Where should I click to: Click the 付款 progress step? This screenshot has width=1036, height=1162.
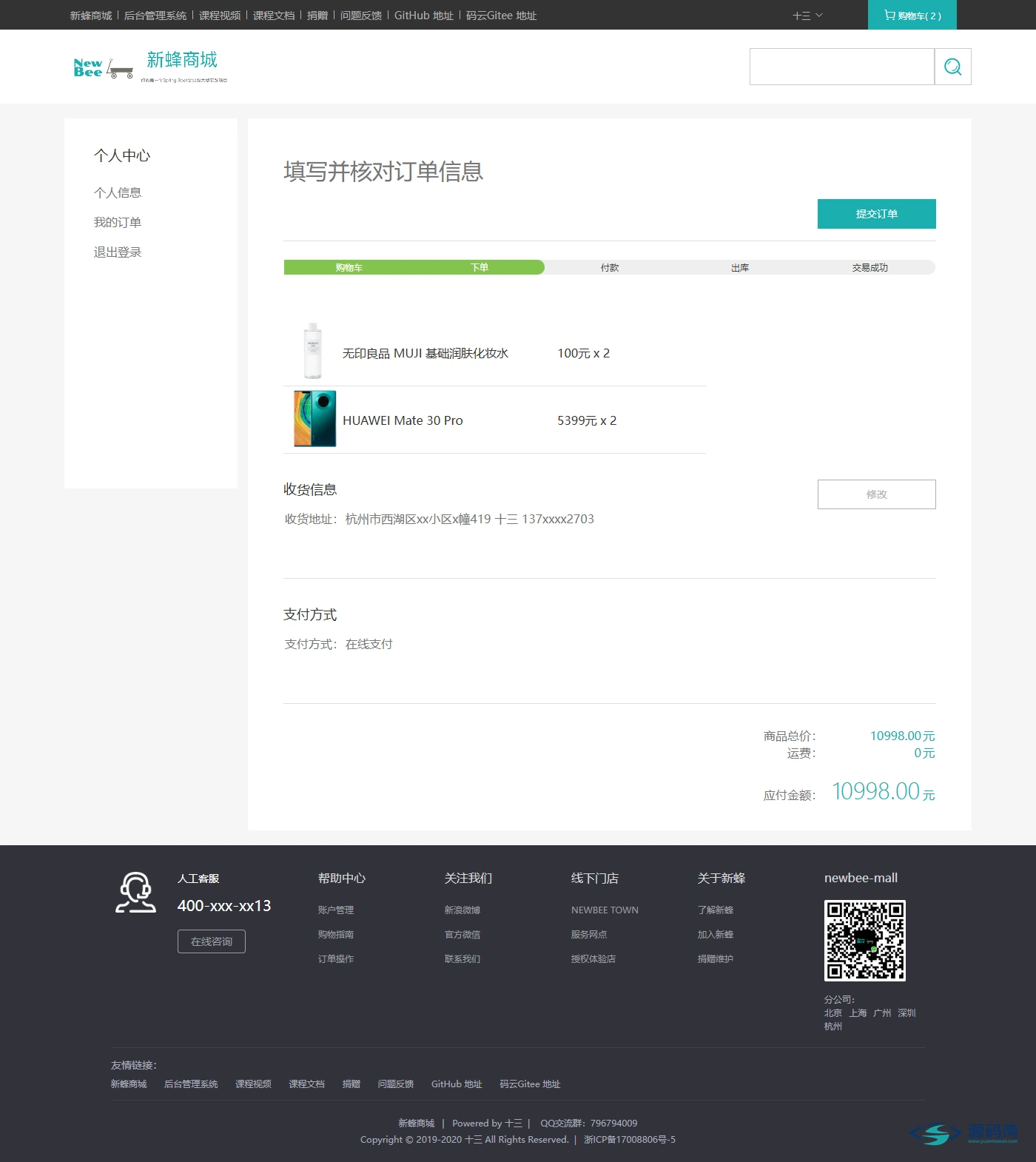pyautogui.click(x=610, y=268)
